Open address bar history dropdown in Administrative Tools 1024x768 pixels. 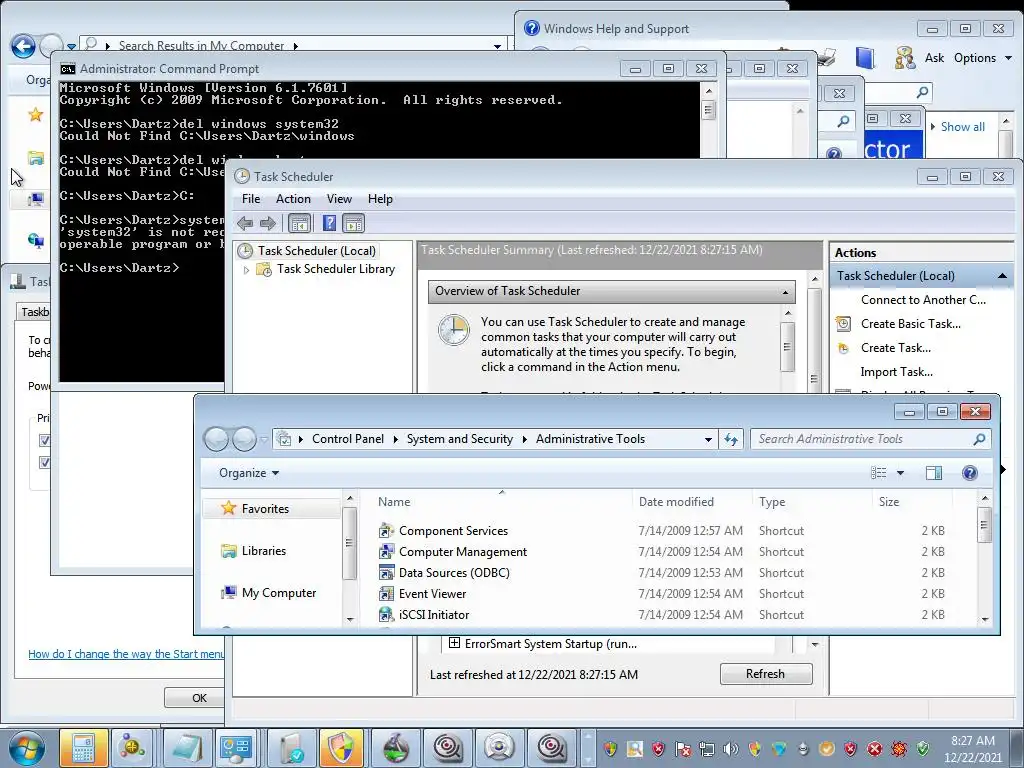click(x=708, y=440)
